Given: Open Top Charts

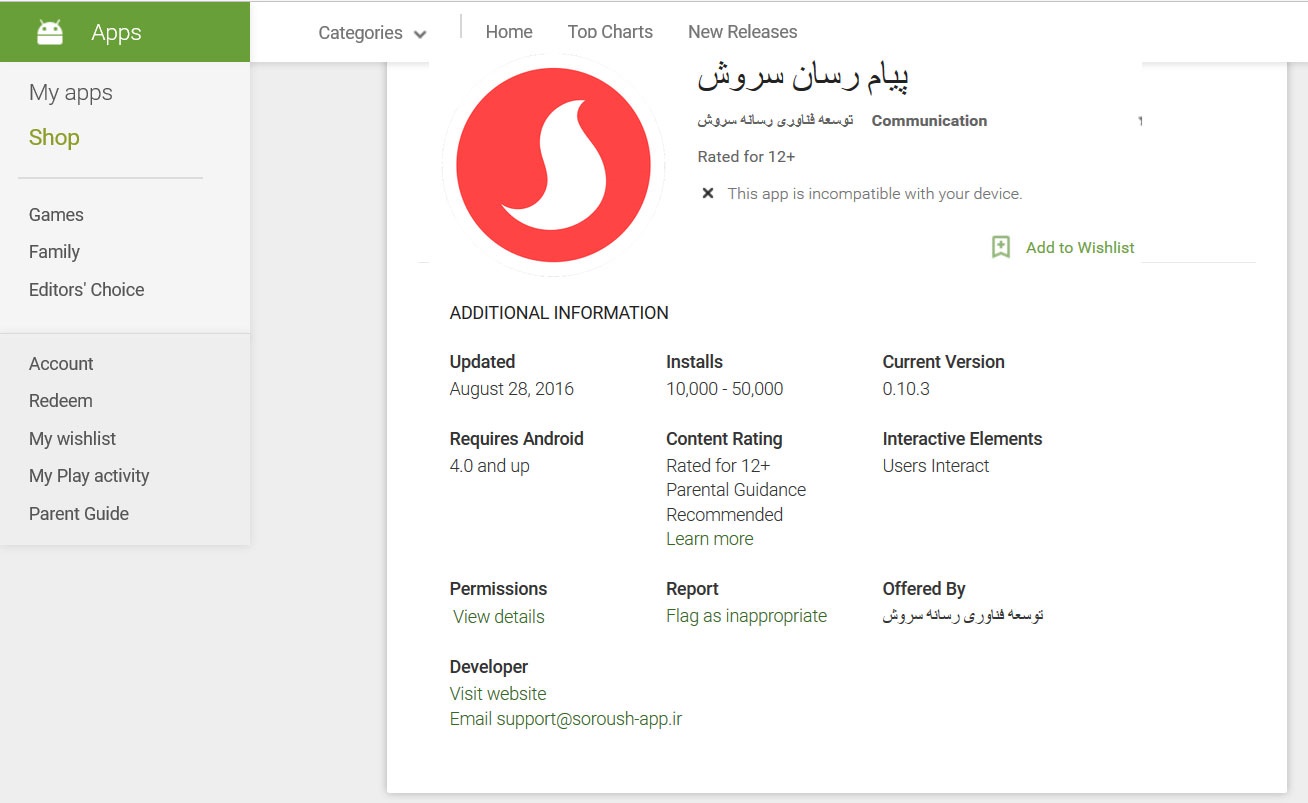Looking at the screenshot, I should pyautogui.click(x=610, y=32).
